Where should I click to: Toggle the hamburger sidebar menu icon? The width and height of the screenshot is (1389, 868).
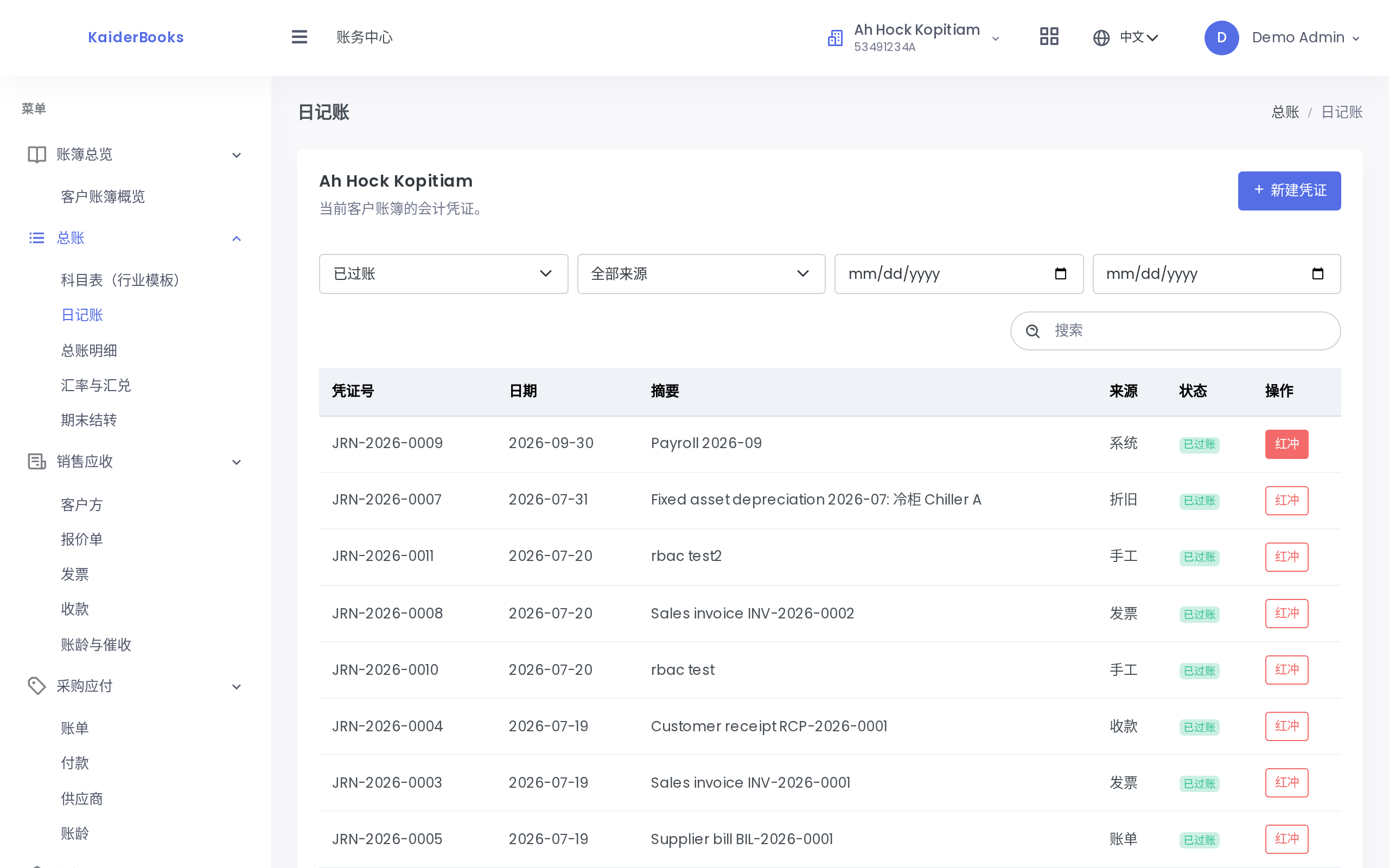[299, 37]
